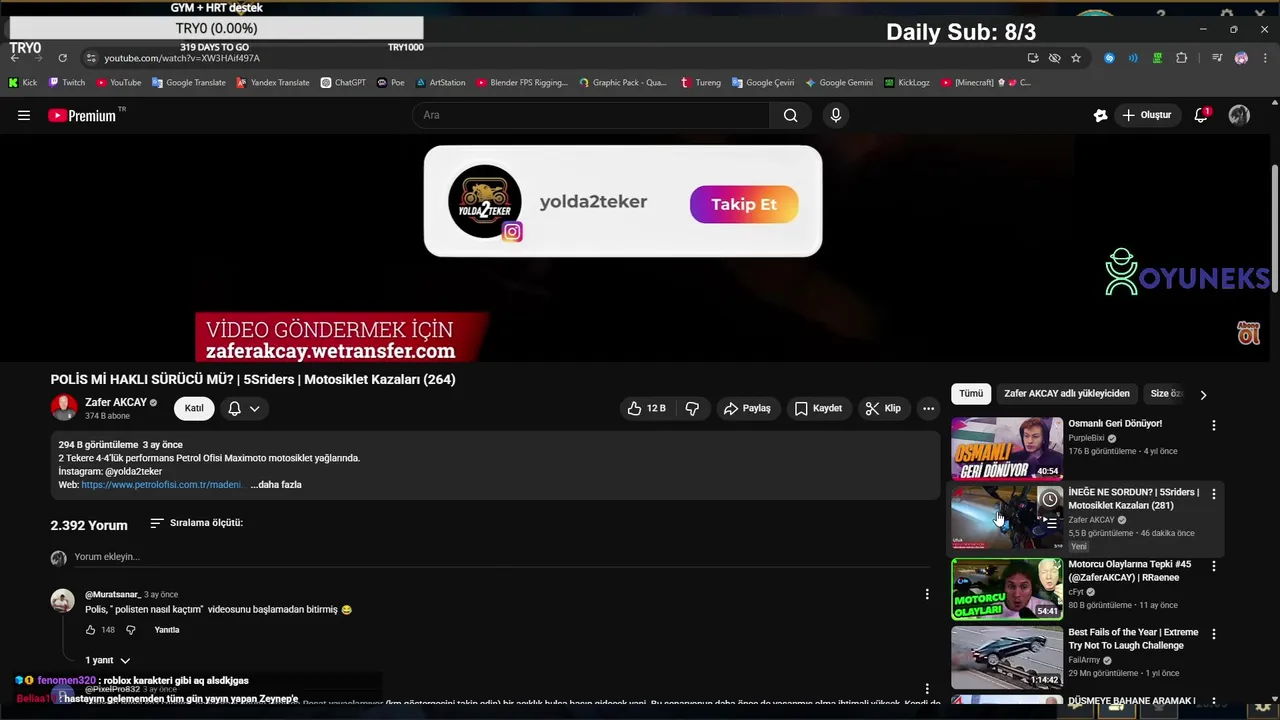Open the petrolofisi.com.tr link
Image resolution: width=1280 pixels, height=720 pixels.
(161, 485)
